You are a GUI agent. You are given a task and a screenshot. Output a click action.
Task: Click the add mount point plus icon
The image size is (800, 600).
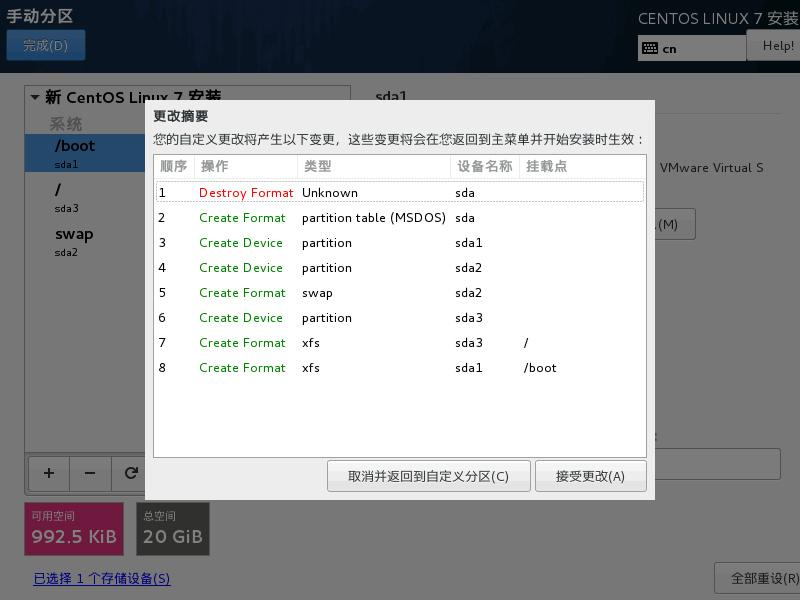tap(49, 473)
